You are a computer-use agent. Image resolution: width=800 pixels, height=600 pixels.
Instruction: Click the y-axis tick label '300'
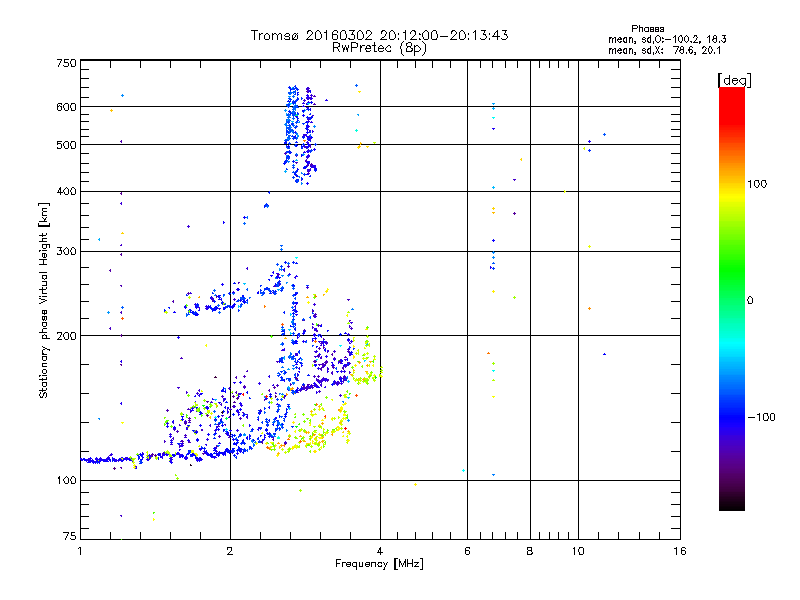click(x=66, y=252)
